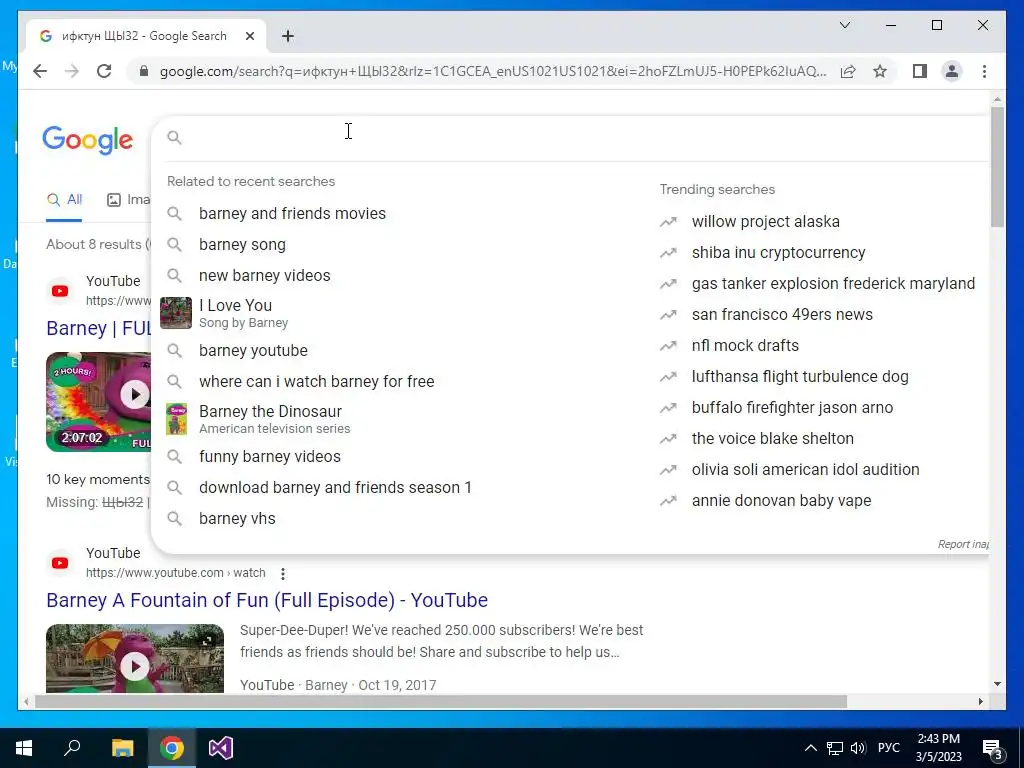This screenshot has height=768, width=1024.
Task: Open trending search 'willow project alaska'
Action: tap(765, 221)
